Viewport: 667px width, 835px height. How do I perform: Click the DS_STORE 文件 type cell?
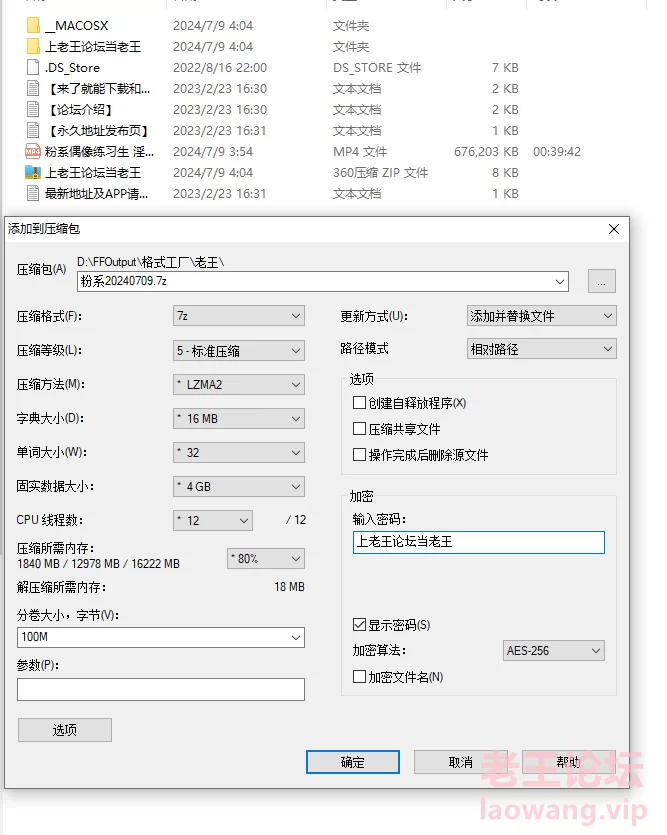377,68
